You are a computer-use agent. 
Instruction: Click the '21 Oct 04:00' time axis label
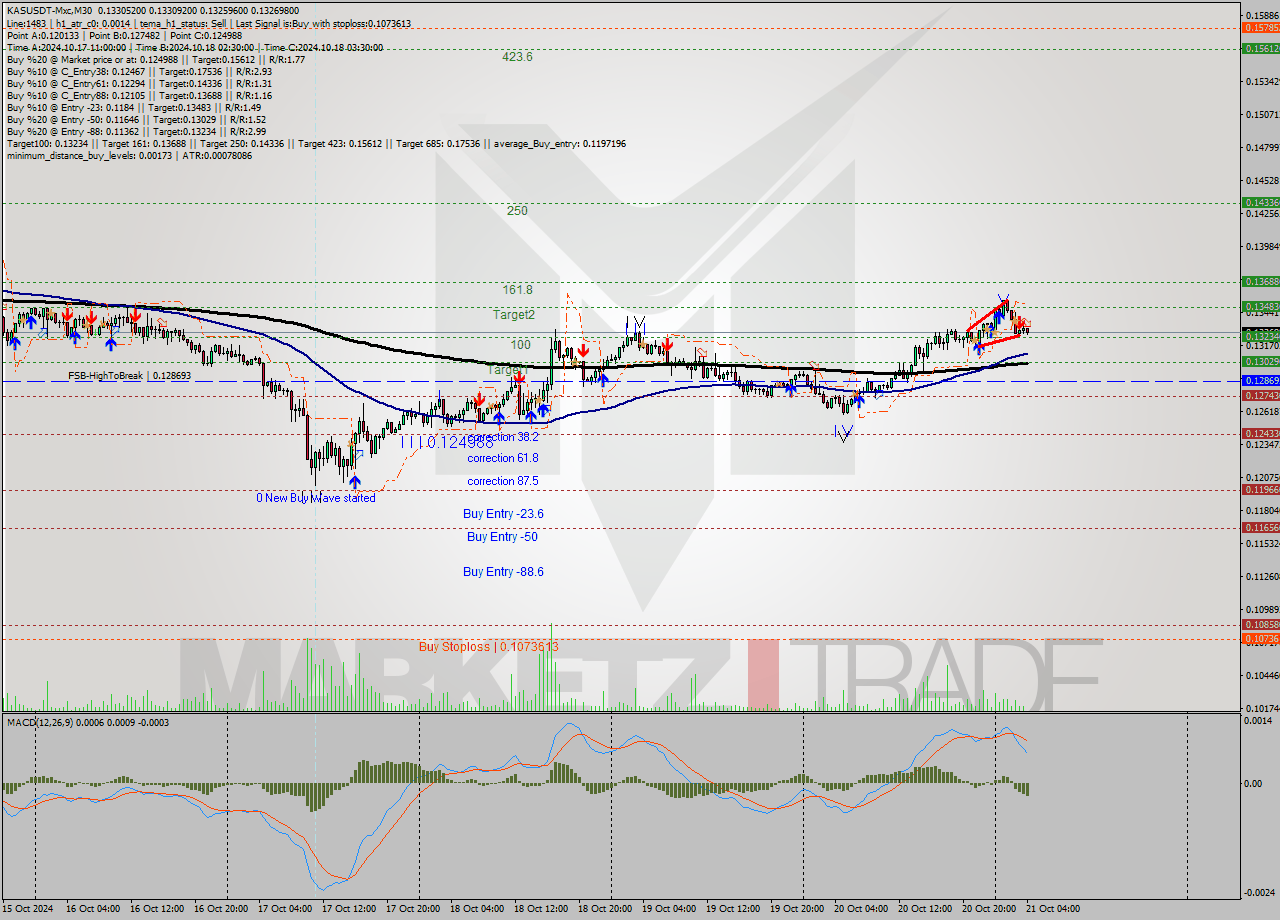coord(1054,909)
